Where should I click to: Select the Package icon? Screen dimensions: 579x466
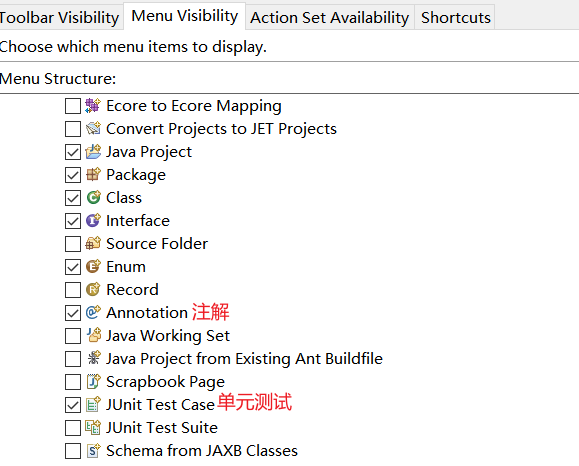click(93, 175)
